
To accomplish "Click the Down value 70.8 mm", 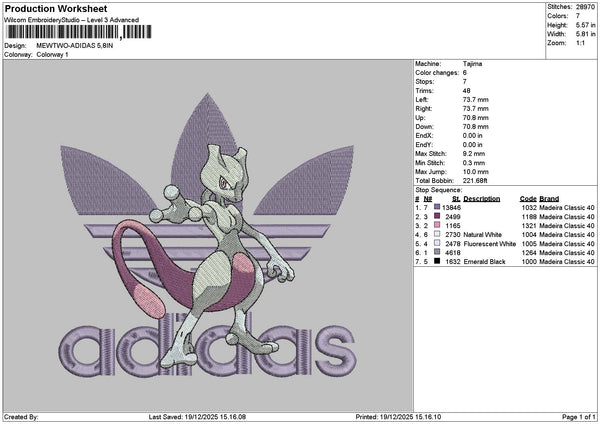I will (476, 127).
